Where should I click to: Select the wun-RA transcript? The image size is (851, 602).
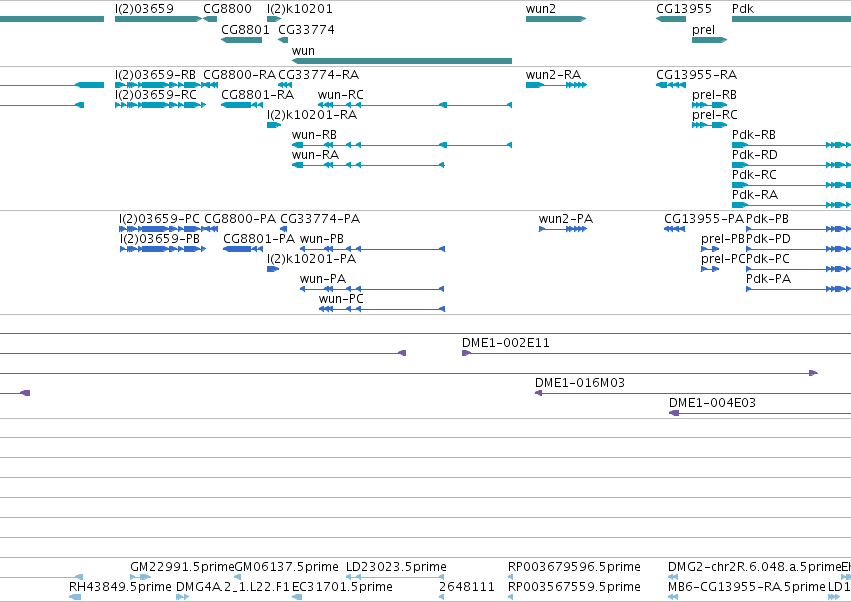pos(369,165)
